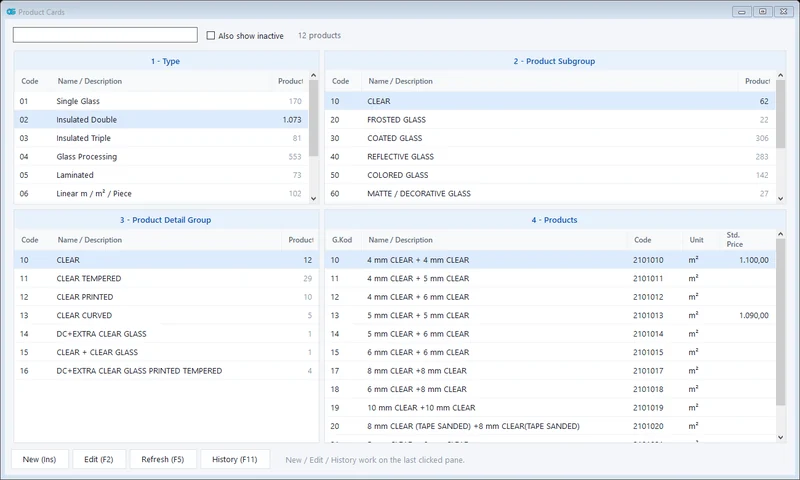This screenshot has width=800, height=480.
Task: Select the 8 mm CLEAR (TAPE SANDED) product
Action: tap(550, 426)
